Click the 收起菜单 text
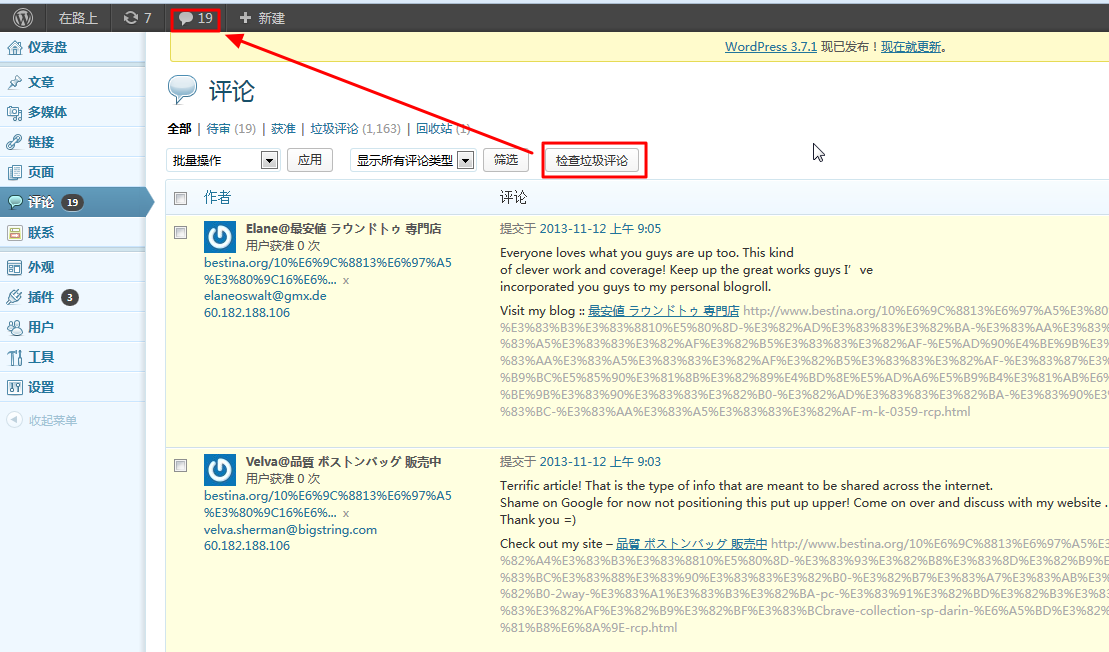Image resolution: width=1109 pixels, height=652 pixels. pyautogui.click(x=53, y=420)
